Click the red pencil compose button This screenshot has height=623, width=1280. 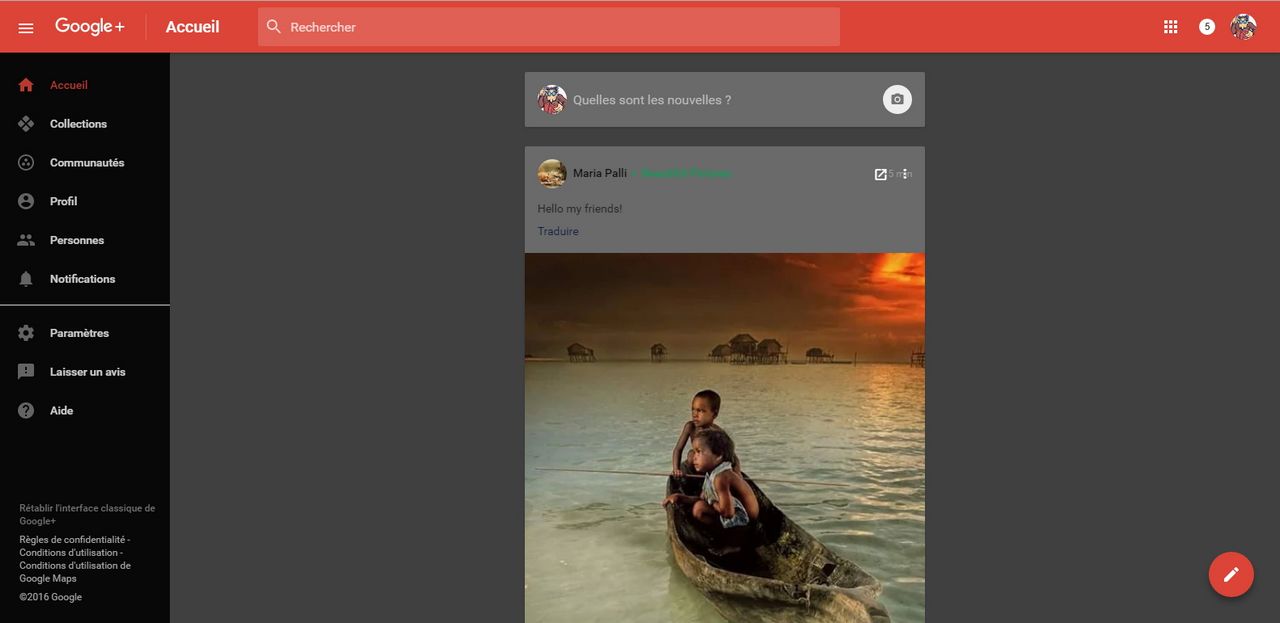pyautogui.click(x=1231, y=574)
